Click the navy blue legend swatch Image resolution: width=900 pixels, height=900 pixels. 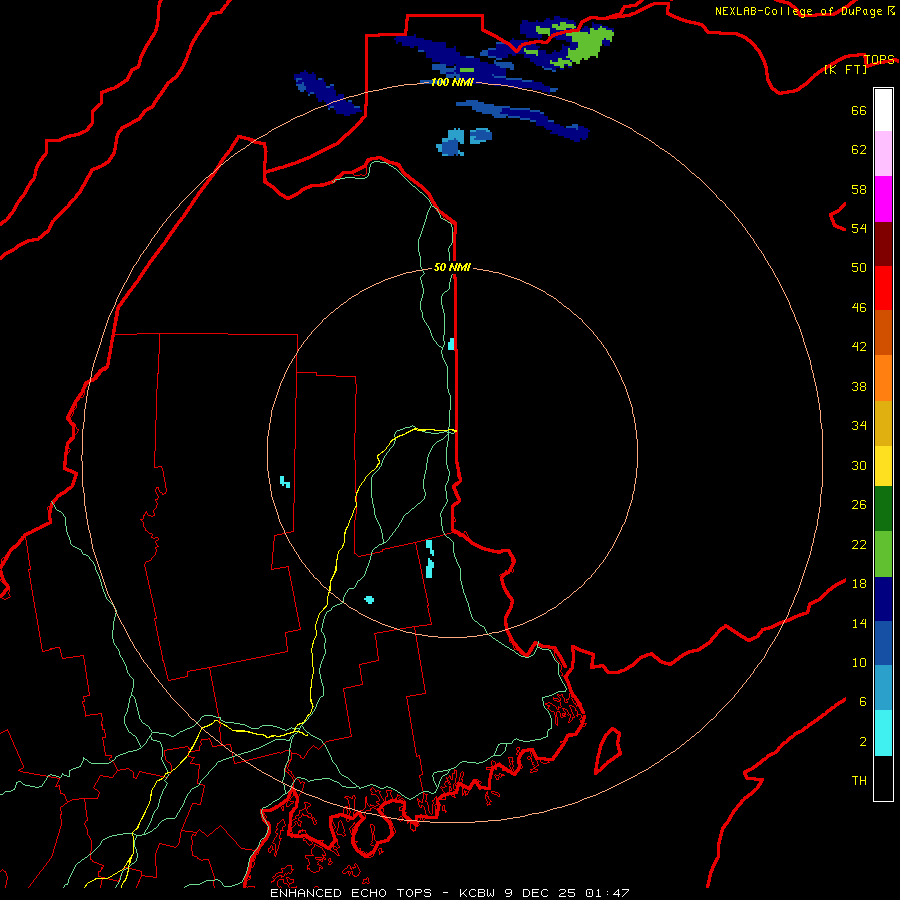click(x=883, y=599)
